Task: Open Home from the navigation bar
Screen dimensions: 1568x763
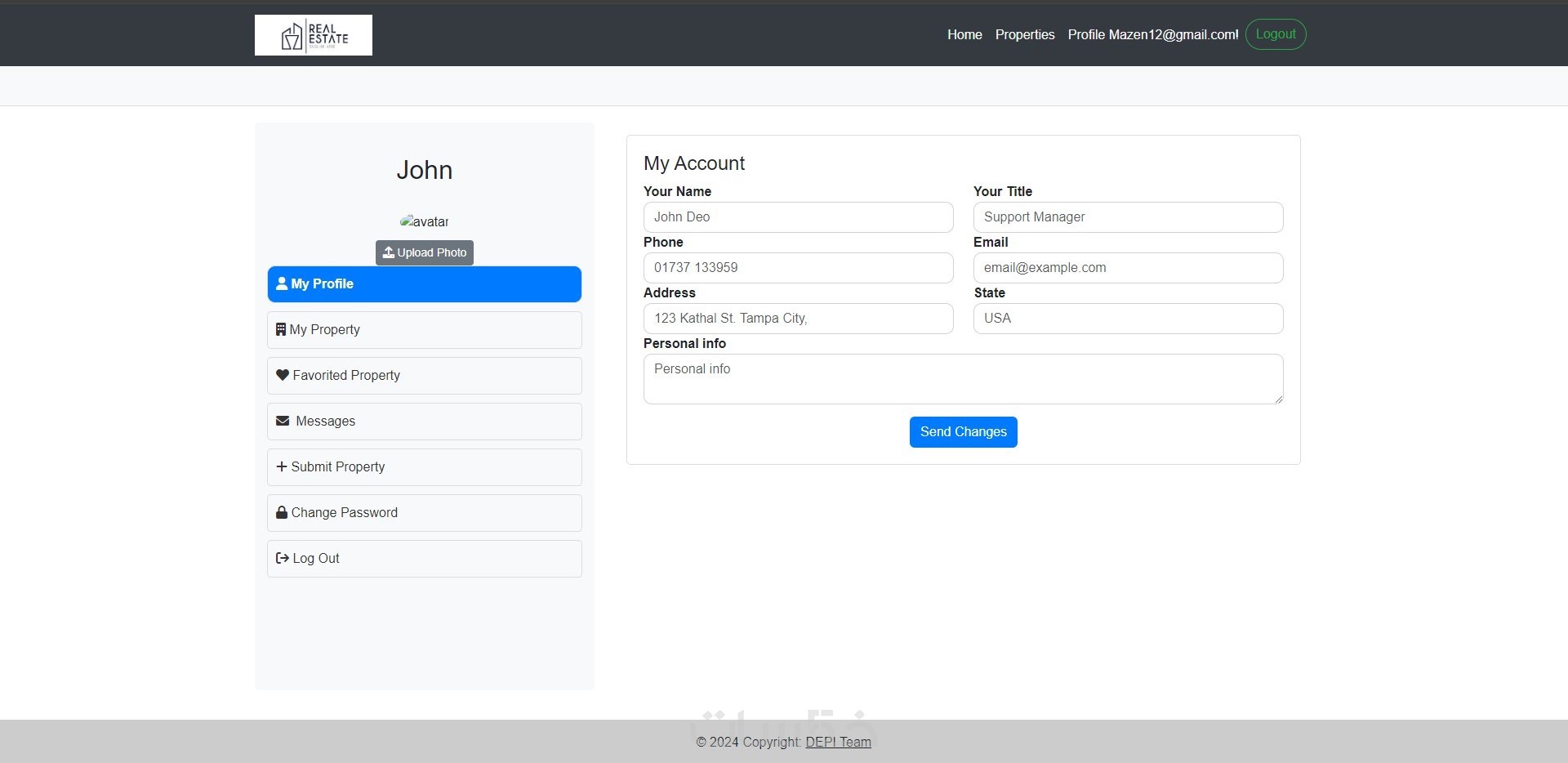Action: click(x=964, y=34)
